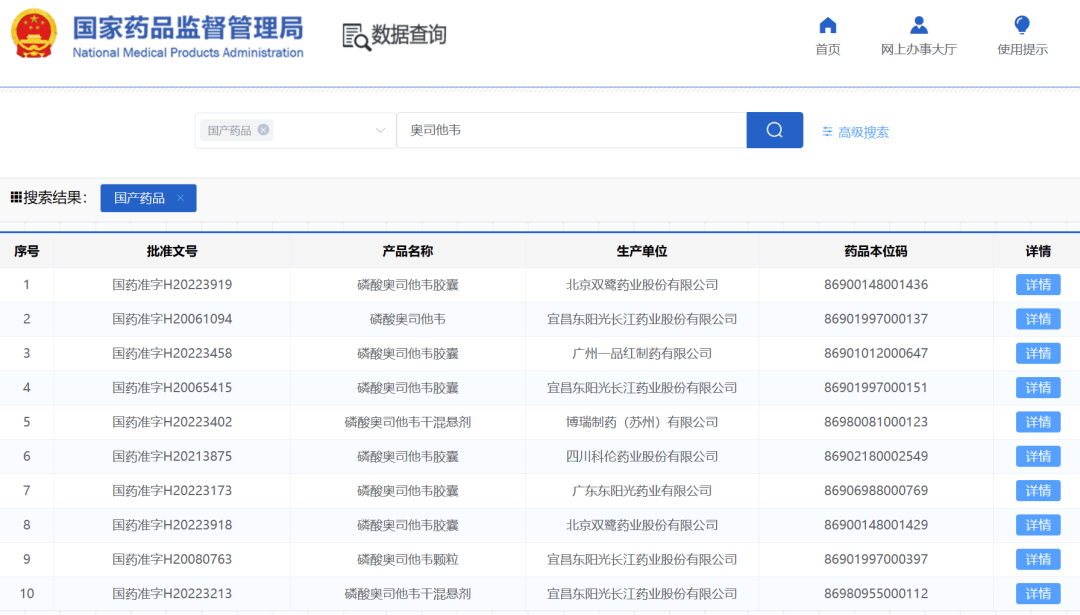Click approval number 国药准字H20061094
Screen dimensions: 1080x615
point(172,319)
